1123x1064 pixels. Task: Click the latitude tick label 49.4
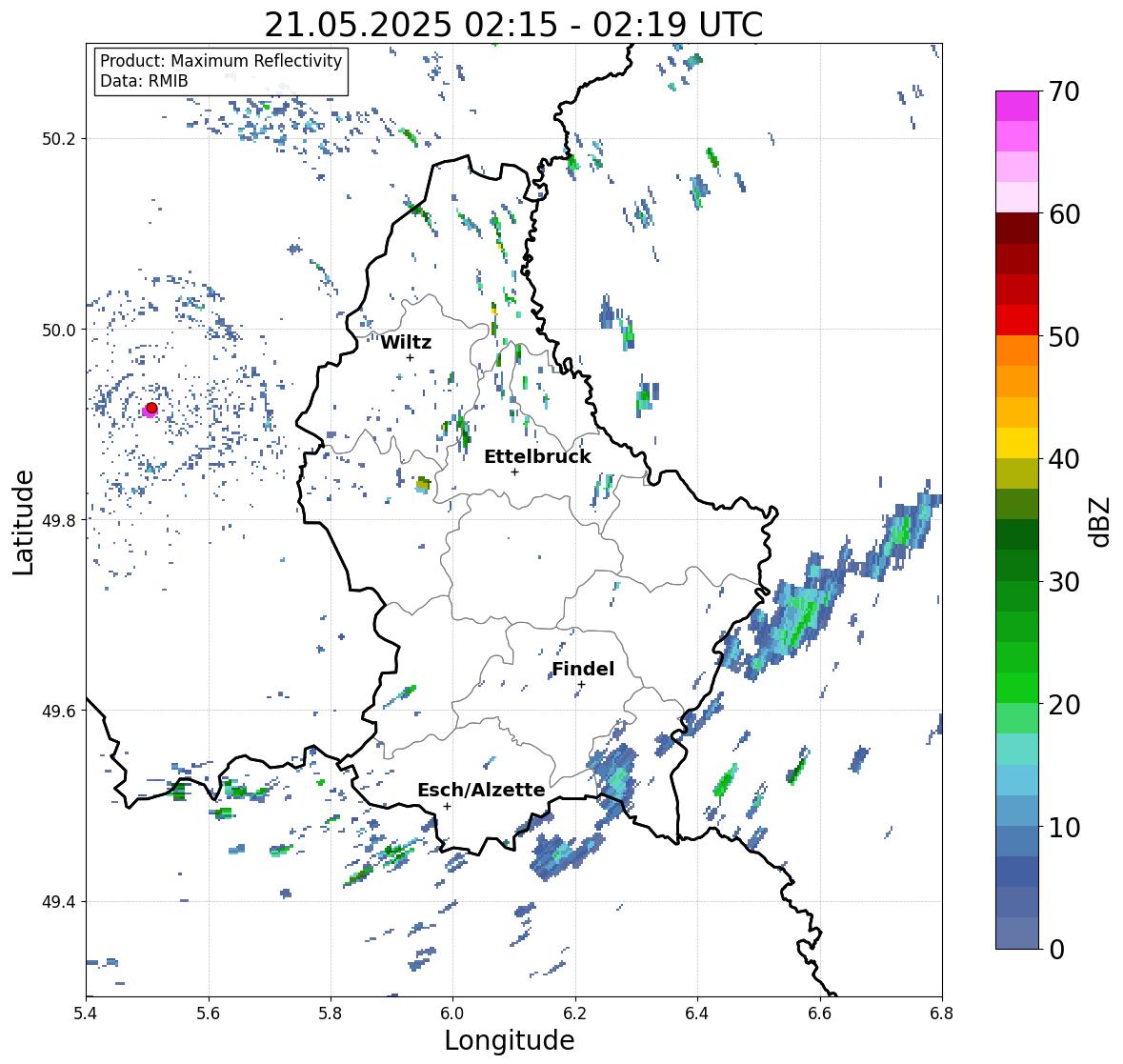59,902
